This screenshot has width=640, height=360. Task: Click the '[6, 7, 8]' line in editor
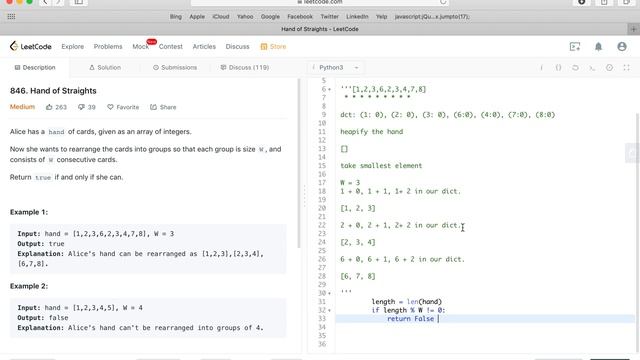pos(358,276)
